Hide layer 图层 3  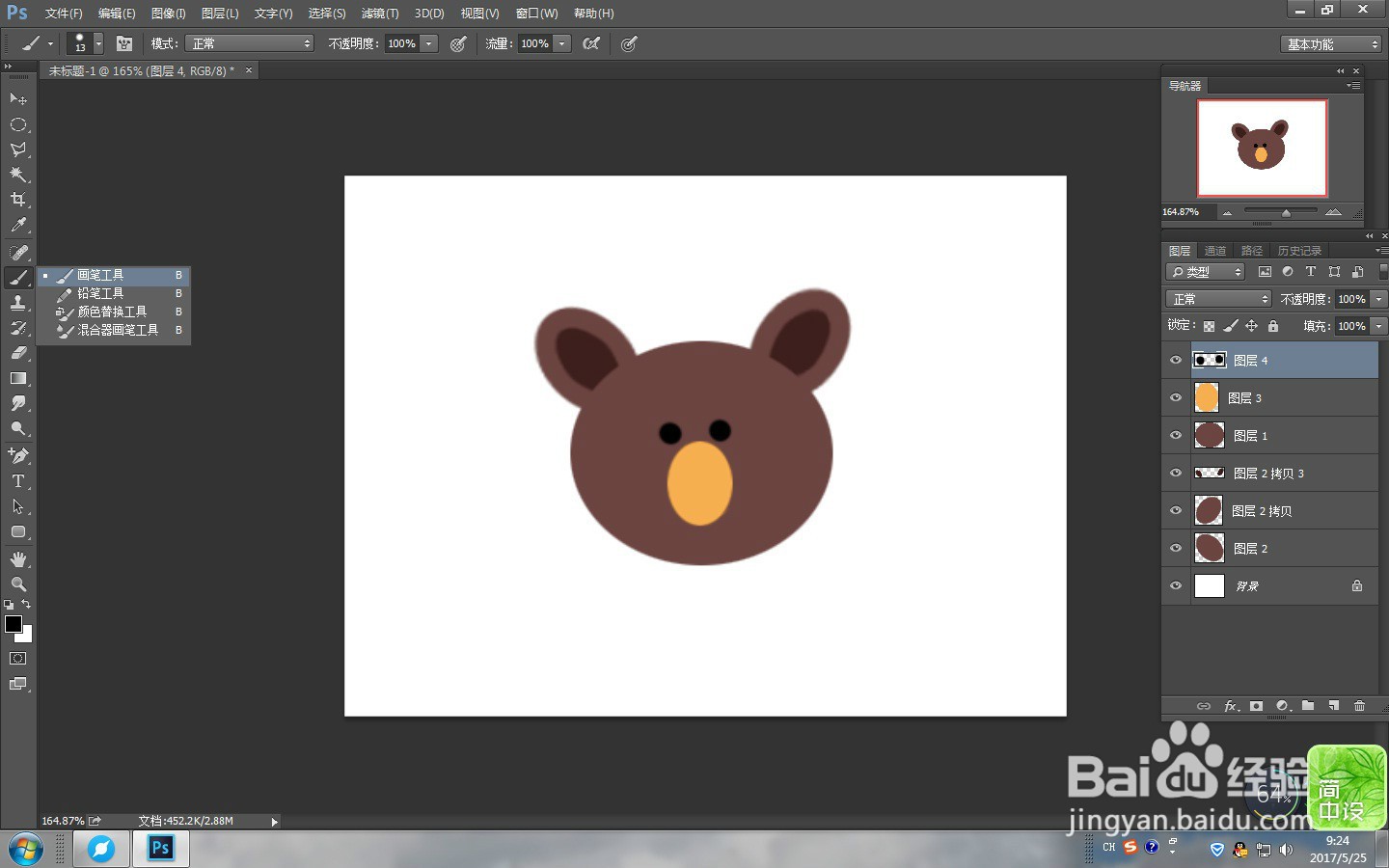pyautogui.click(x=1176, y=397)
